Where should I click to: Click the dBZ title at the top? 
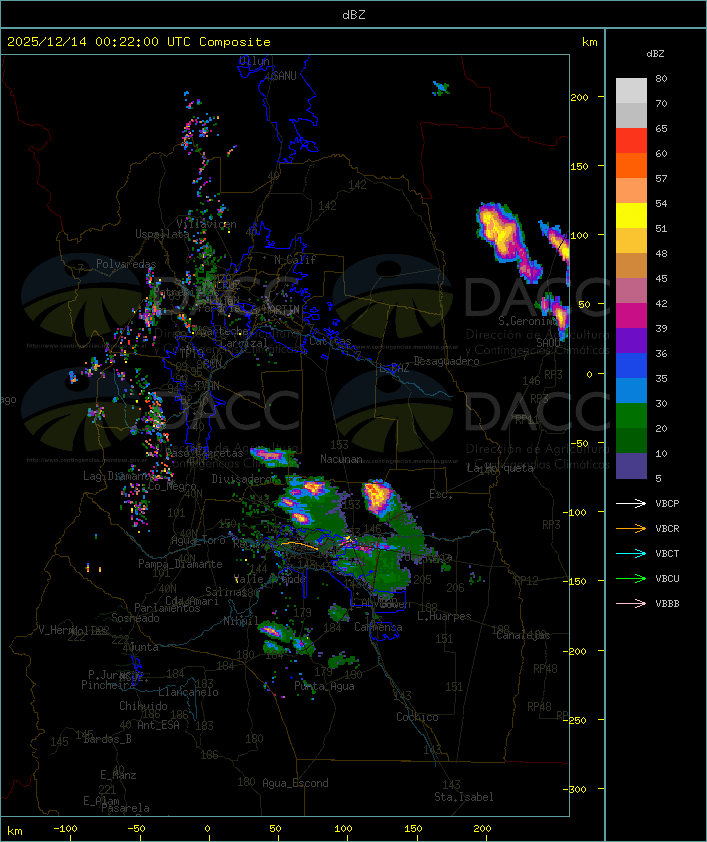354,14
